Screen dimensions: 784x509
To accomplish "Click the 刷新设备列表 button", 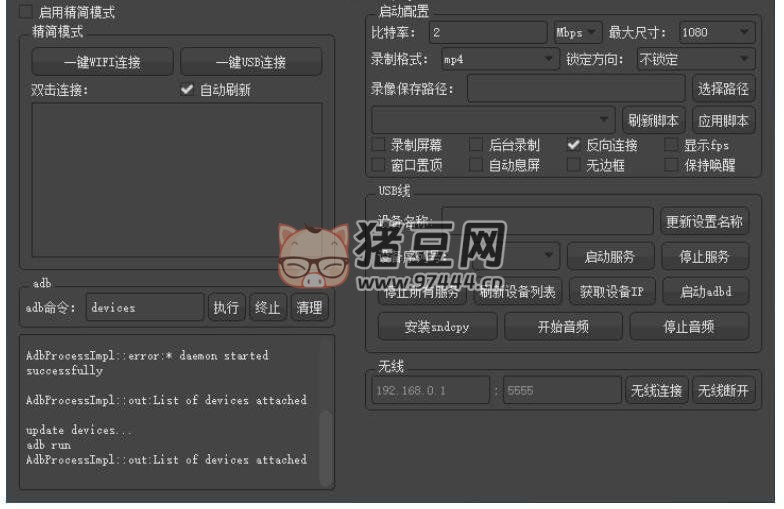I will pos(518,292).
